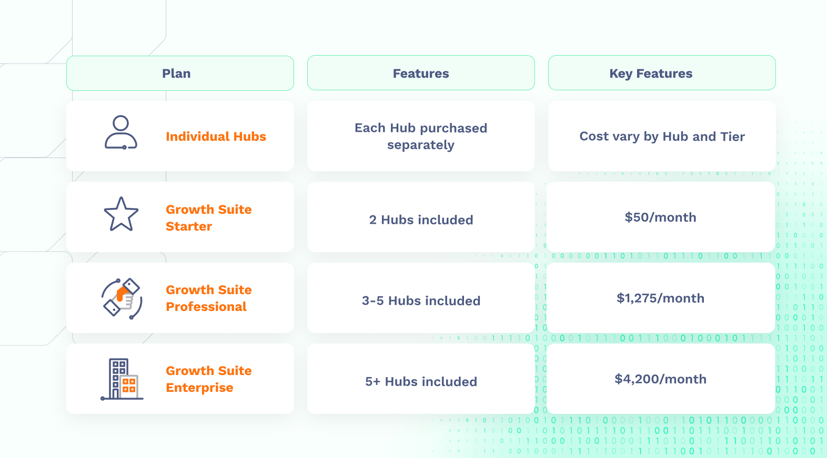Click the '2 Hubs included' cell
Screen dimensions: 827x458
421,217
